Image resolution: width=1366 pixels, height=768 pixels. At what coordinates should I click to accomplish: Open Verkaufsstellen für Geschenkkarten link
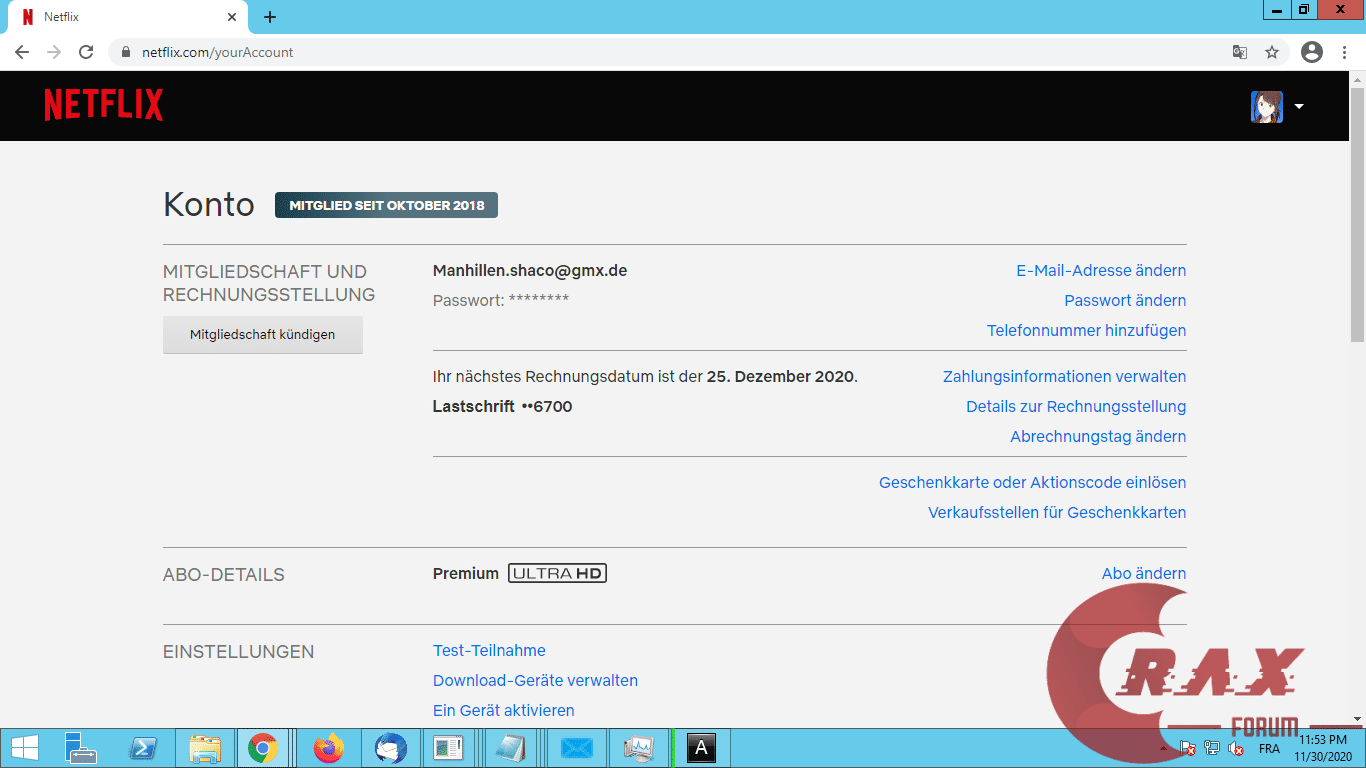coord(1057,512)
